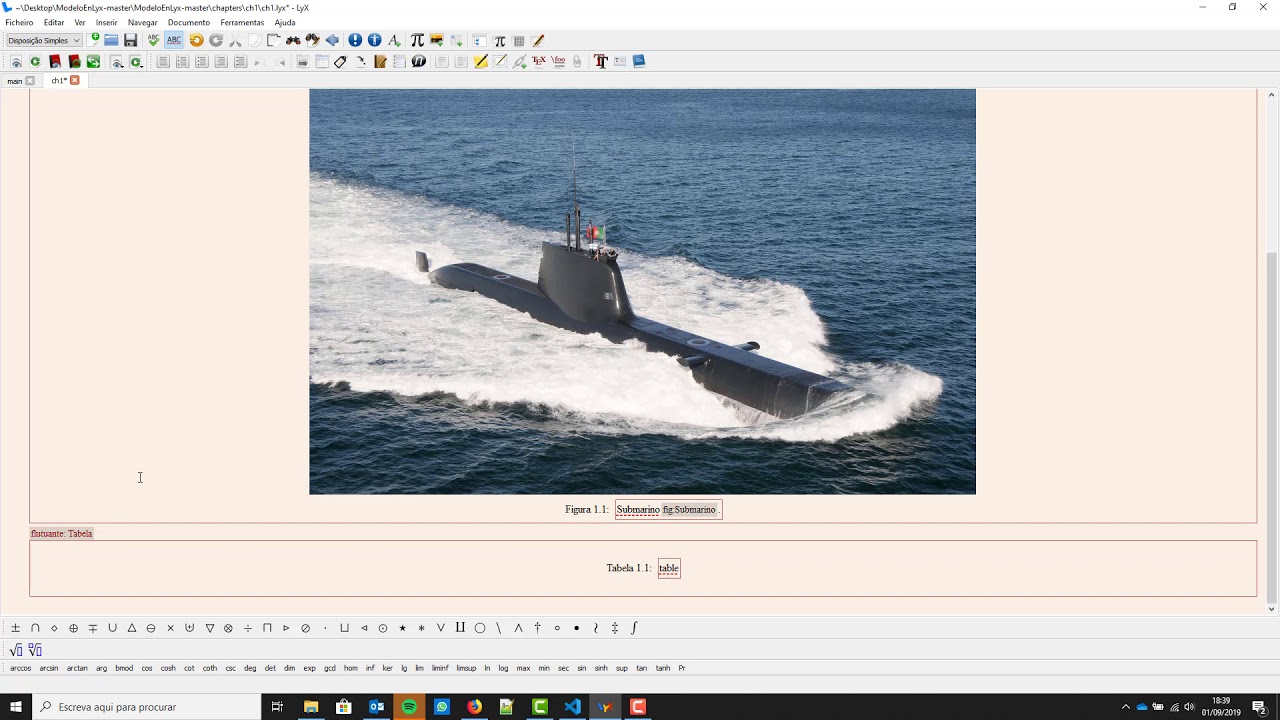Insert the tanh function
The width and height of the screenshot is (1280, 720).
coord(663,668)
